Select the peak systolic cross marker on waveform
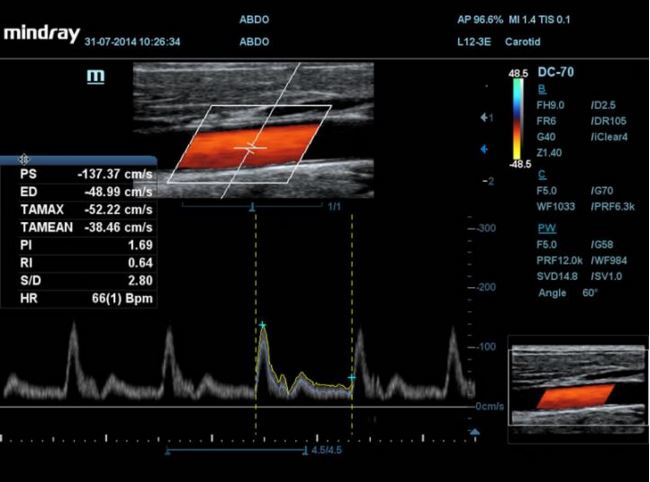Screen dimensions: 650x482 [263, 326]
